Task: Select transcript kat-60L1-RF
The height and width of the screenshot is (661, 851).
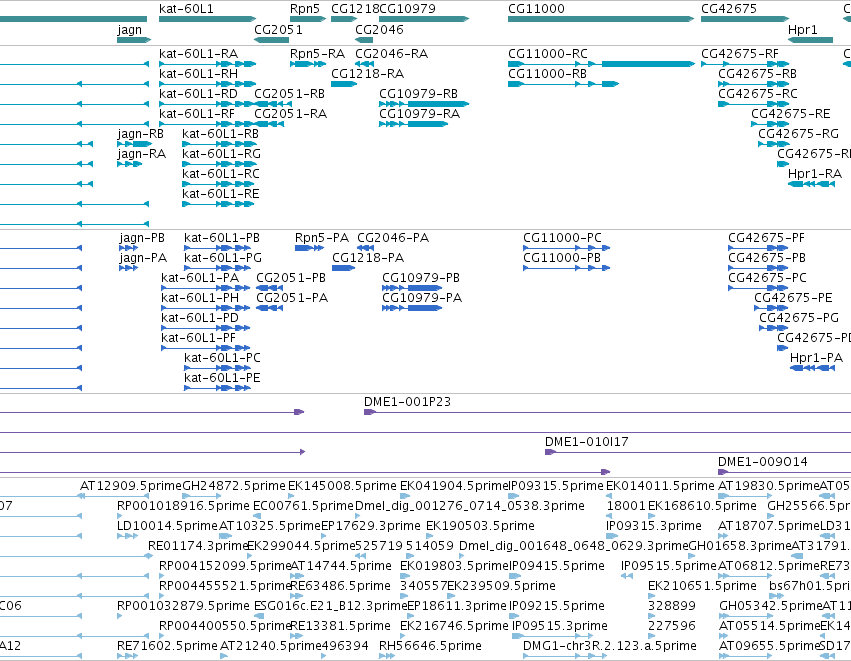Action: tap(197, 114)
